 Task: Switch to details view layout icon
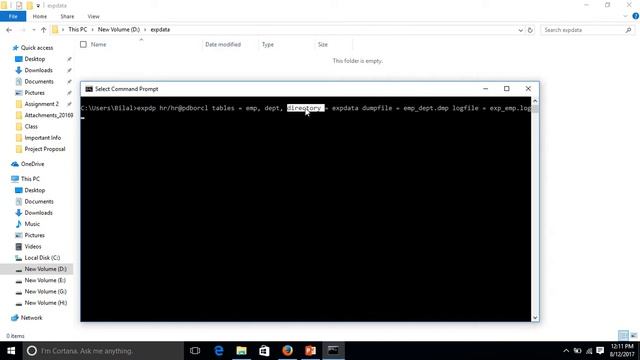[x=623, y=335]
